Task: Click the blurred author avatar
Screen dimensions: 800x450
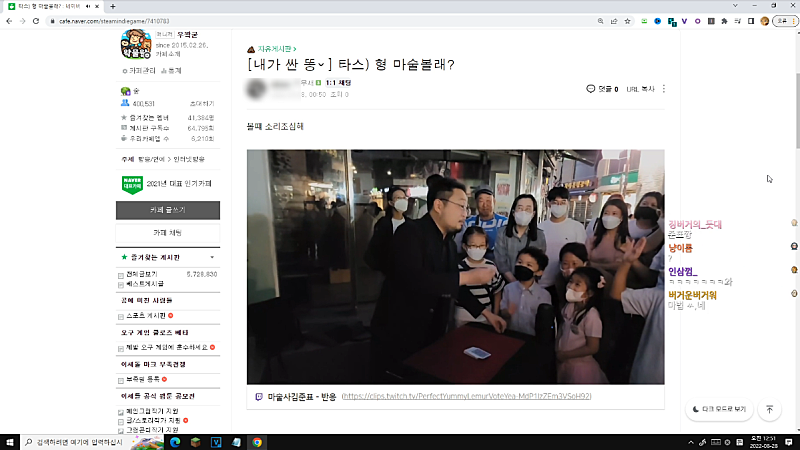Action: pos(257,89)
